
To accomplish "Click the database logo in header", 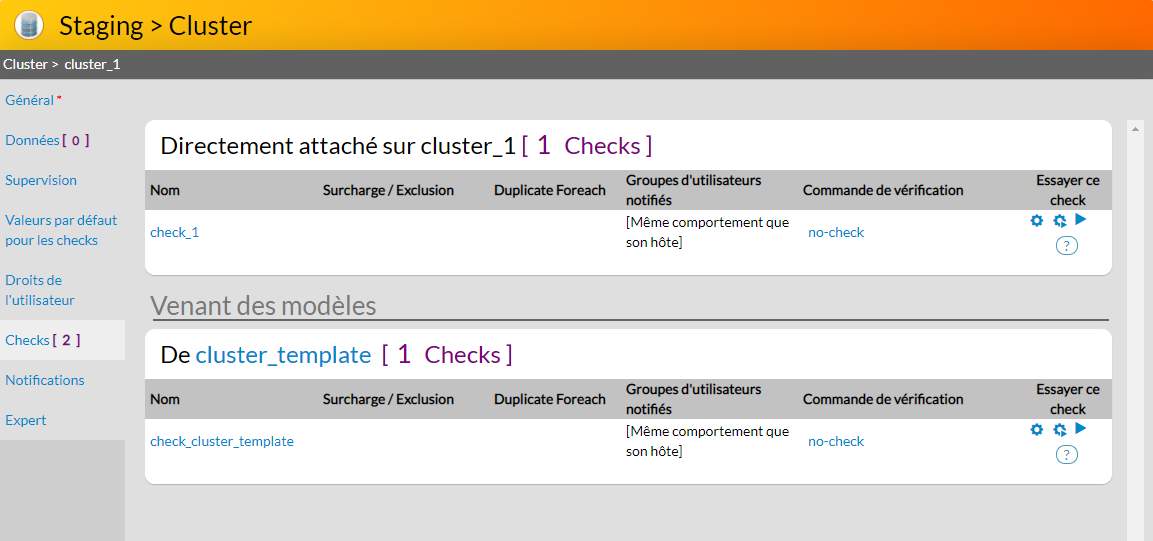I will pyautogui.click(x=29, y=25).
